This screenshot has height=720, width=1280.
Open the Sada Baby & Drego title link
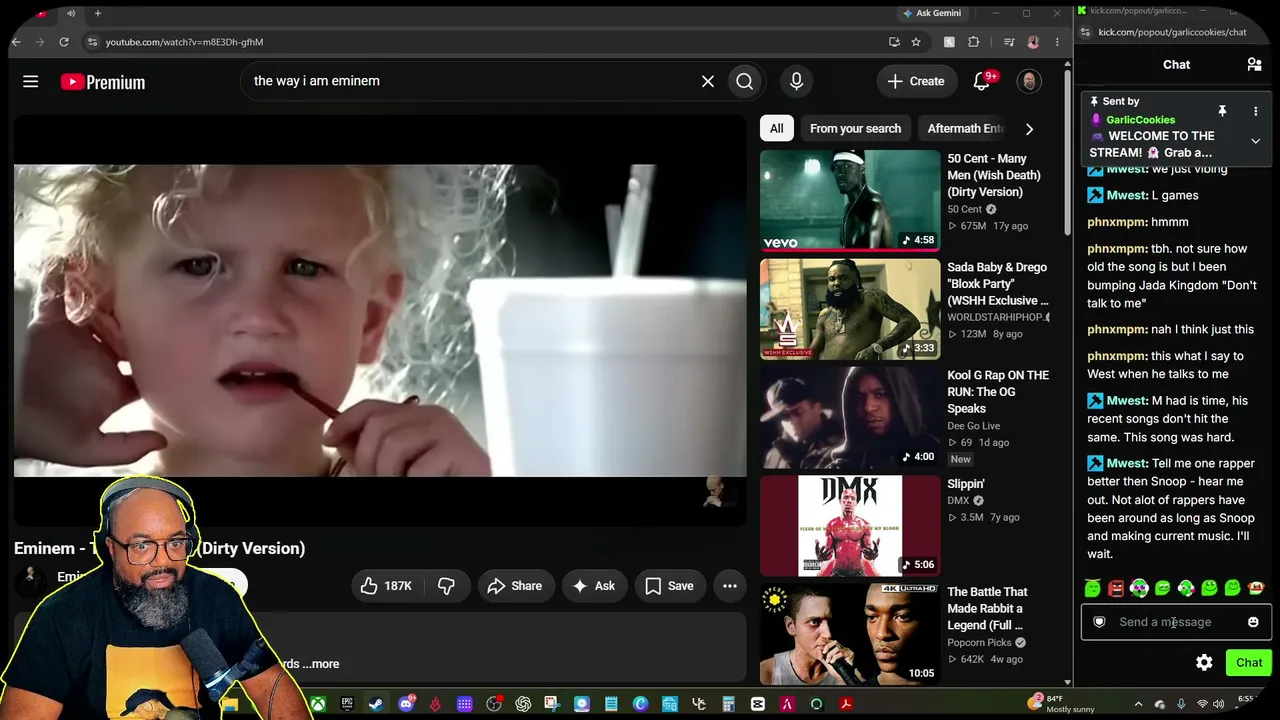[x=998, y=284]
